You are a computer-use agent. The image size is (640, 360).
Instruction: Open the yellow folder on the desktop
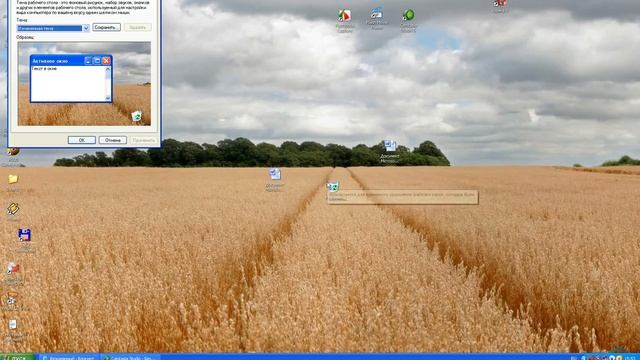coord(13,179)
